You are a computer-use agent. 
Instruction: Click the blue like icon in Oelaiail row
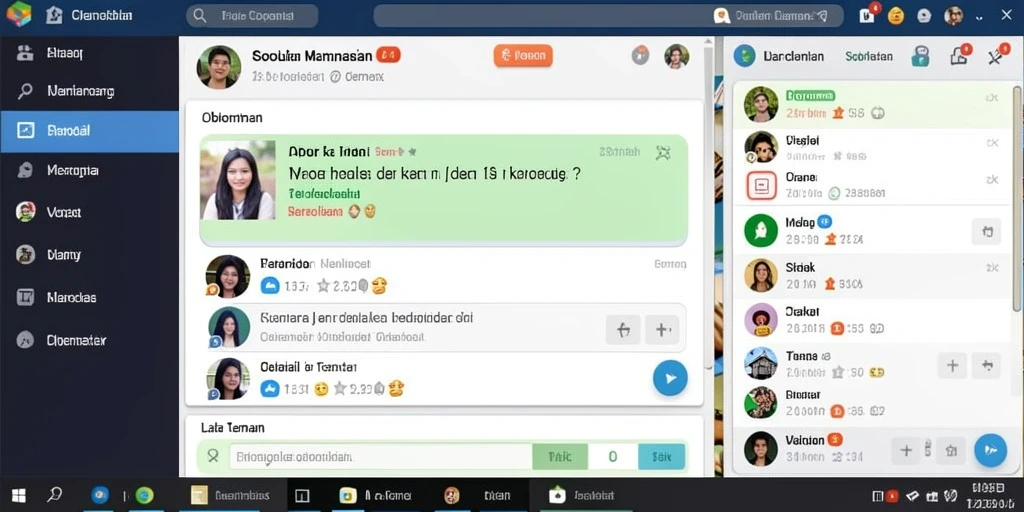pos(270,389)
